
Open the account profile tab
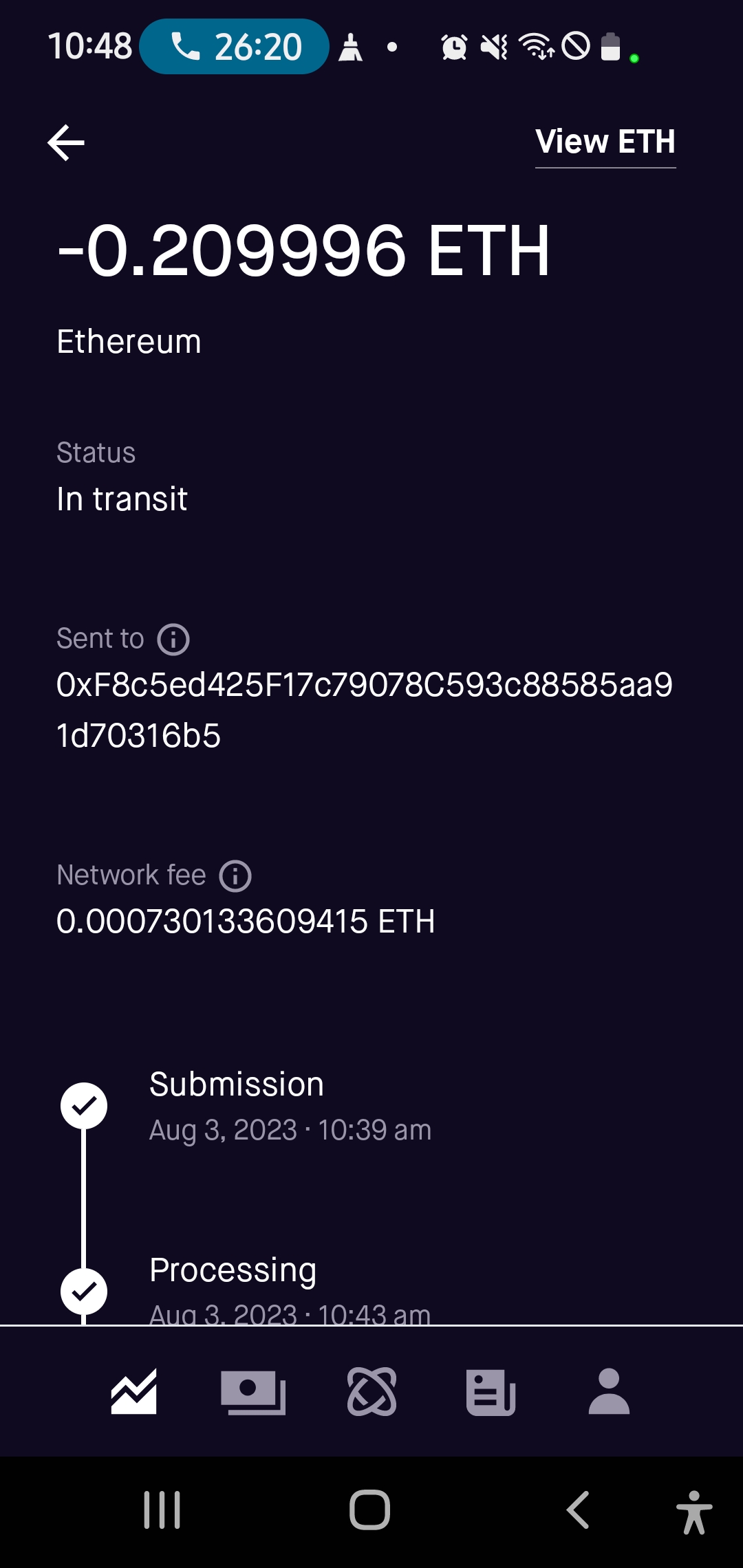coord(609,1392)
